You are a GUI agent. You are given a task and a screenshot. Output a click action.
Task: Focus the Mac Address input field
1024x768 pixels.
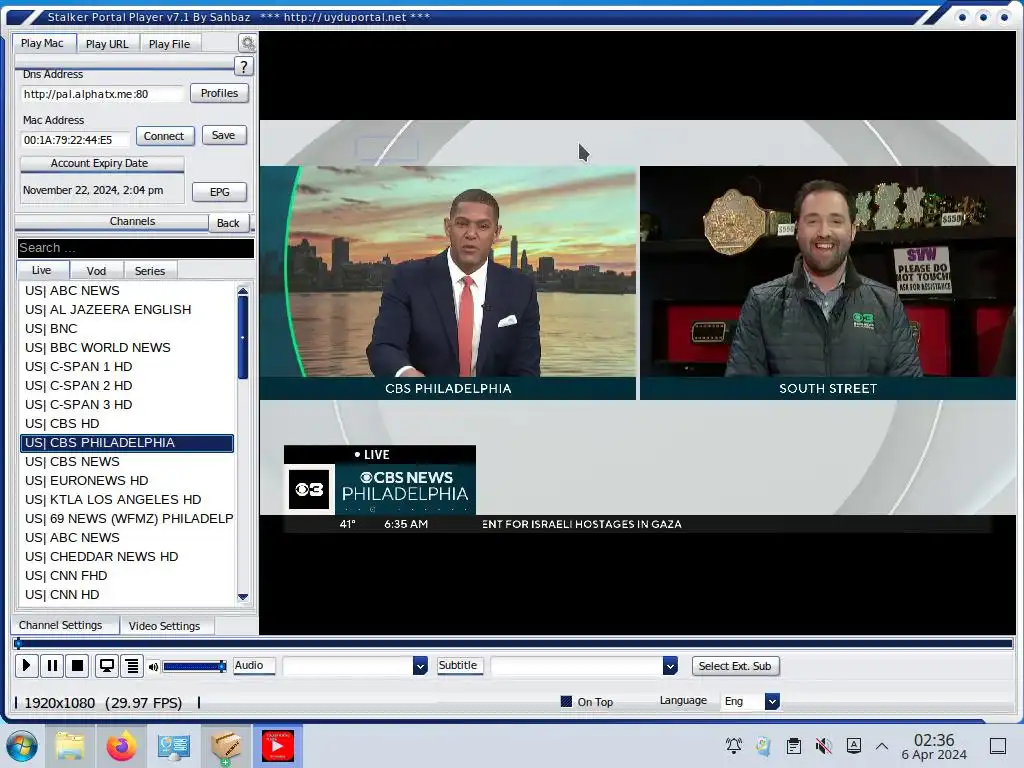pyautogui.click(x=74, y=140)
